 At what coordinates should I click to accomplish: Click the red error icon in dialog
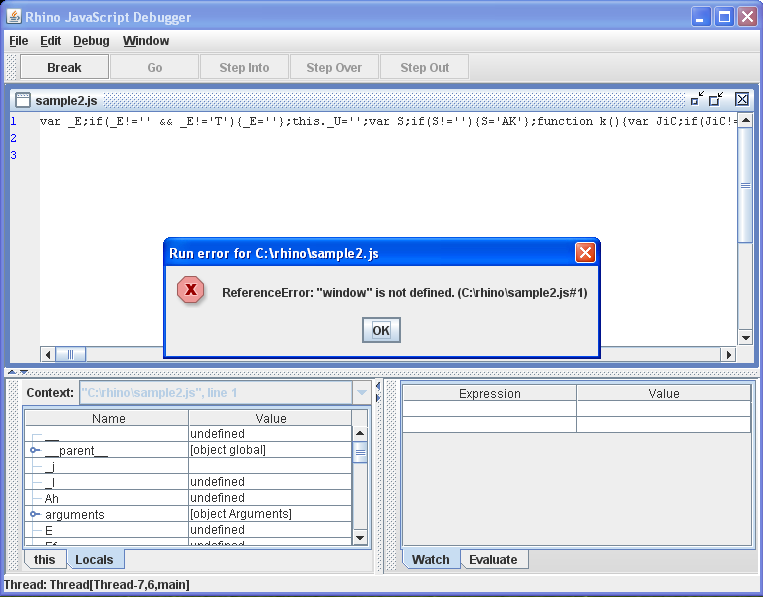[x=190, y=291]
